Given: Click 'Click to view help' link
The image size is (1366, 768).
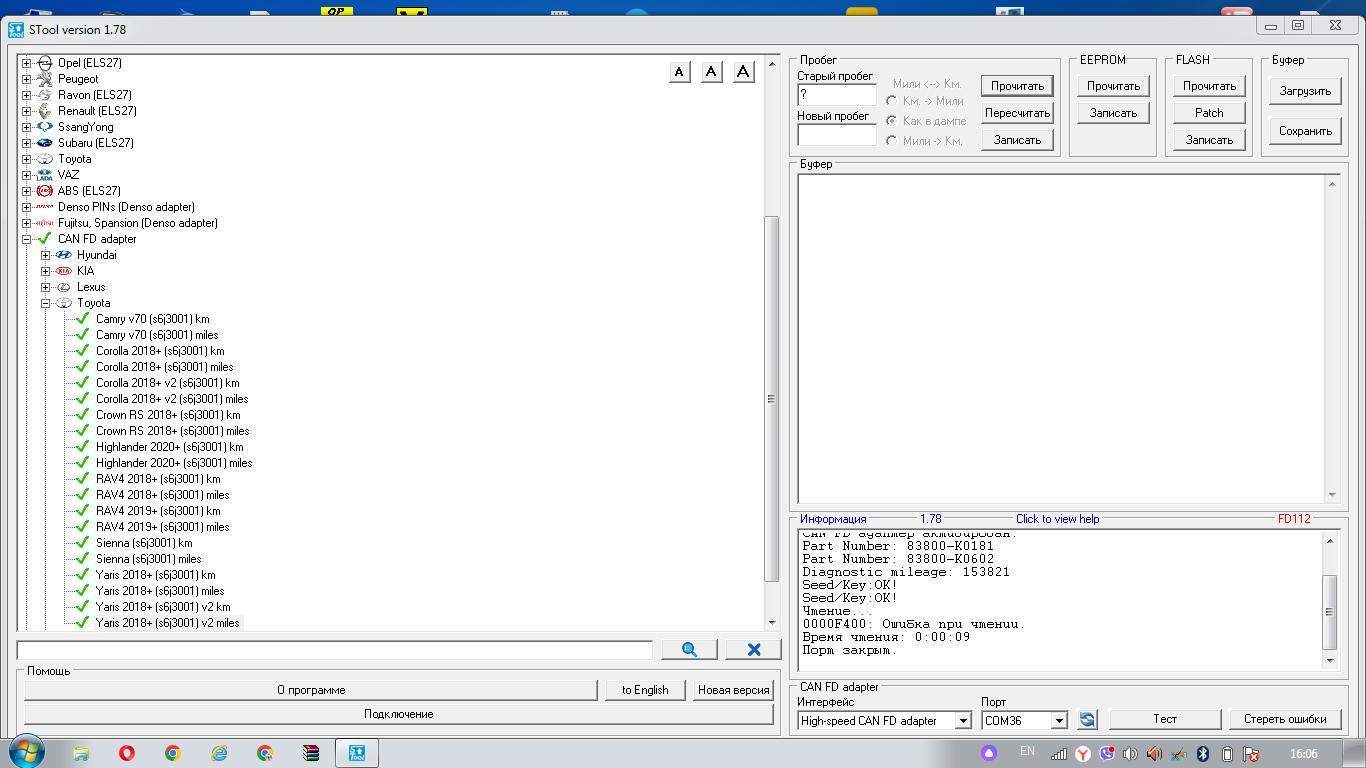Looking at the screenshot, I should click(x=1057, y=519).
